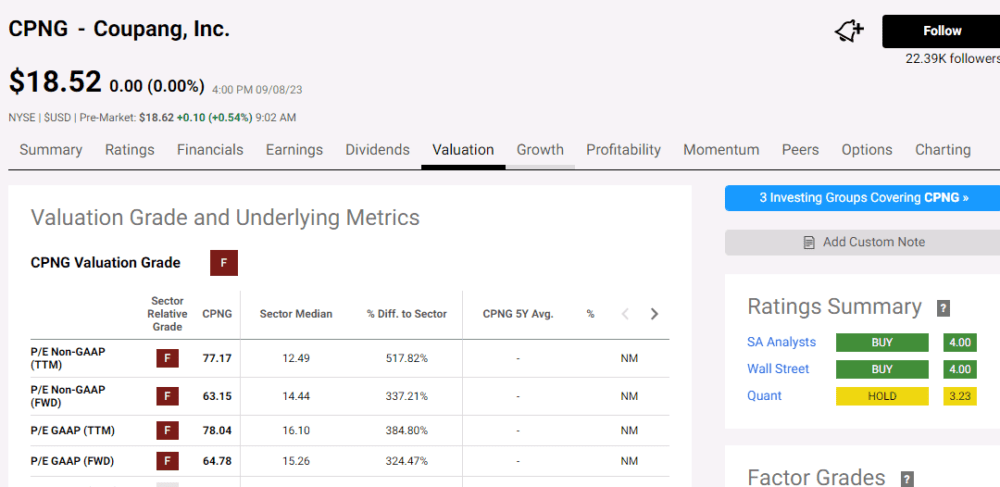Click P/E Non-GAAP (FWD) row label

[68, 396]
